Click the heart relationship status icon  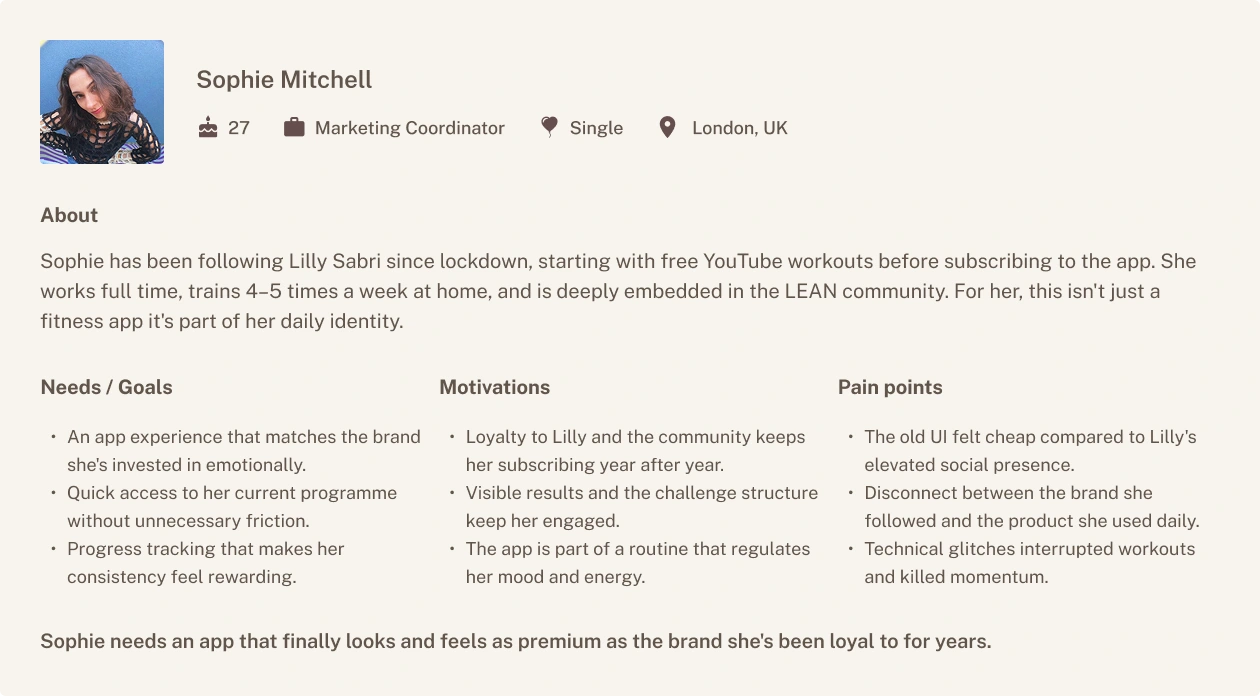click(549, 127)
